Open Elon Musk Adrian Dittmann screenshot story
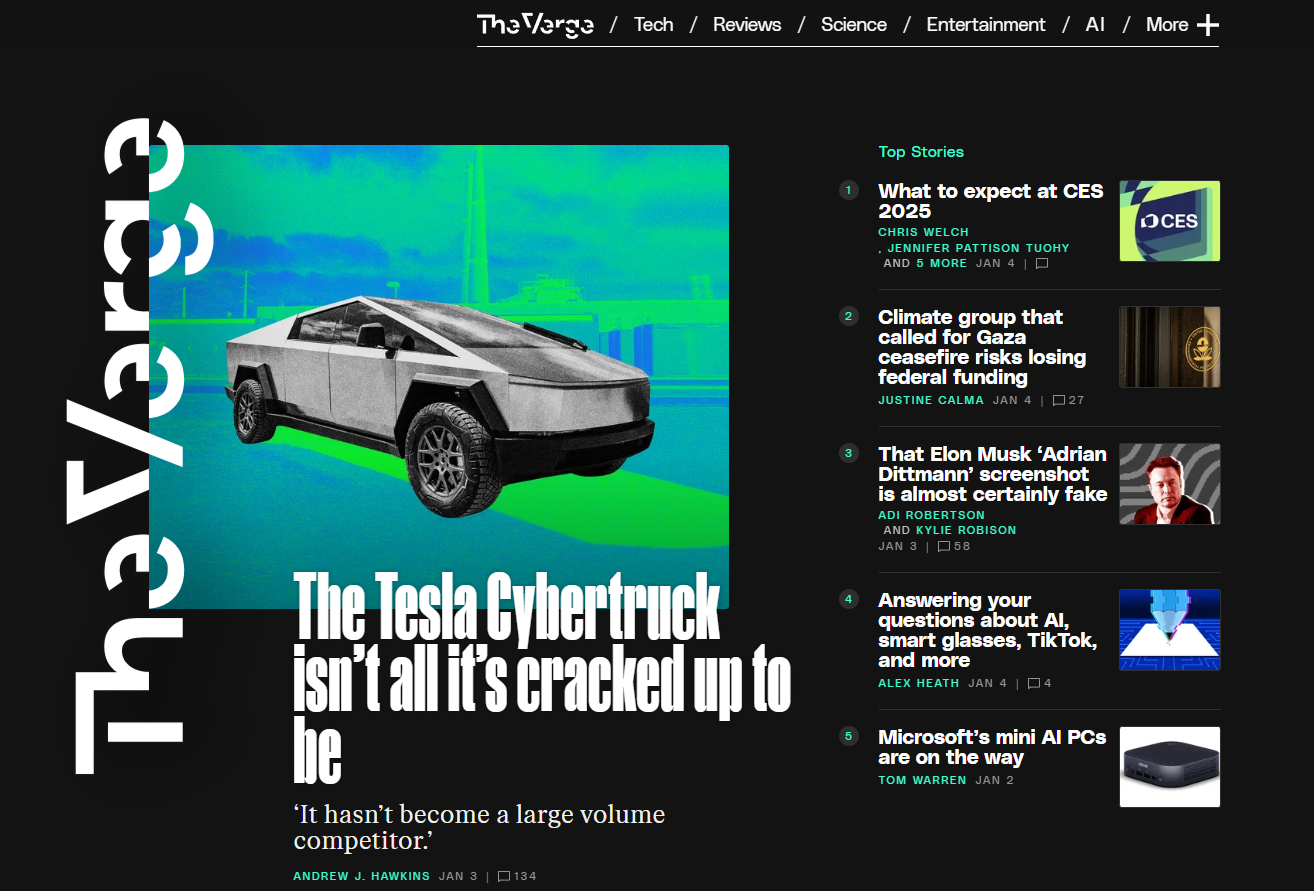 (x=992, y=474)
